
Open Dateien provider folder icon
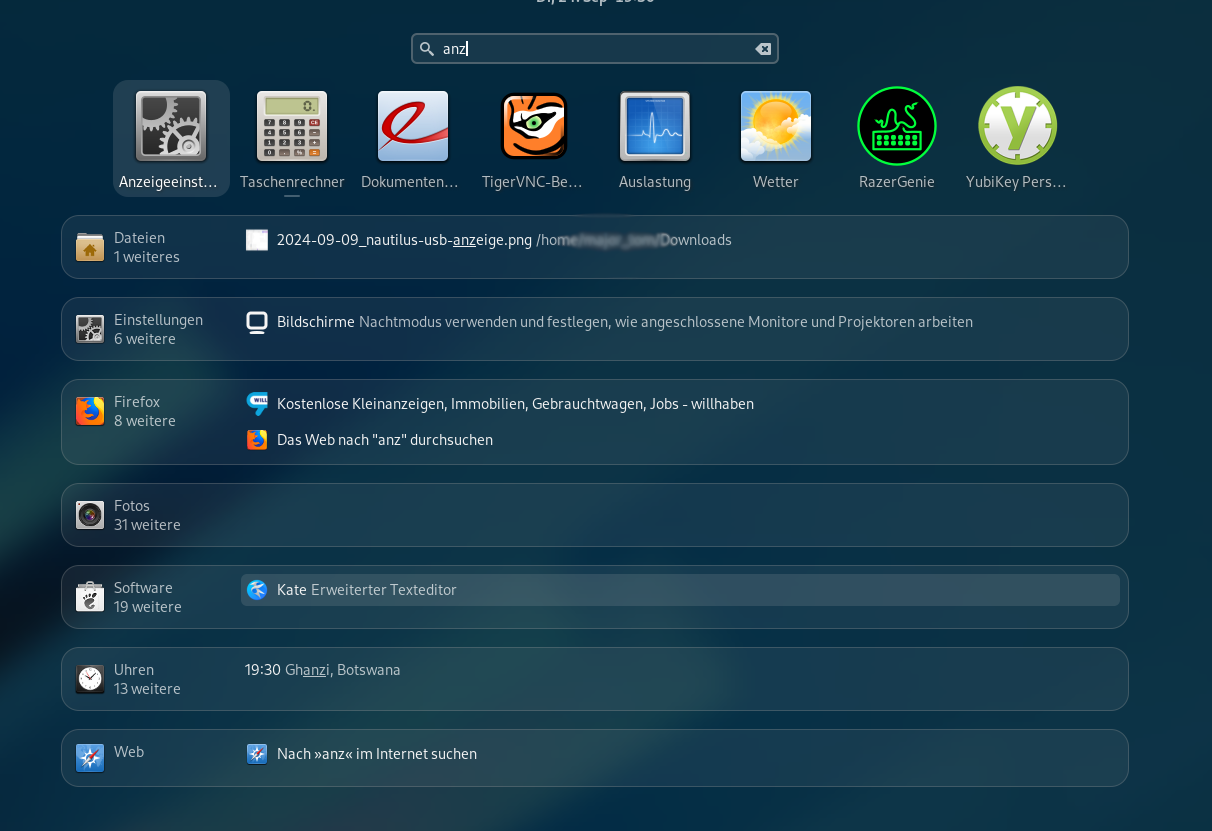click(90, 247)
